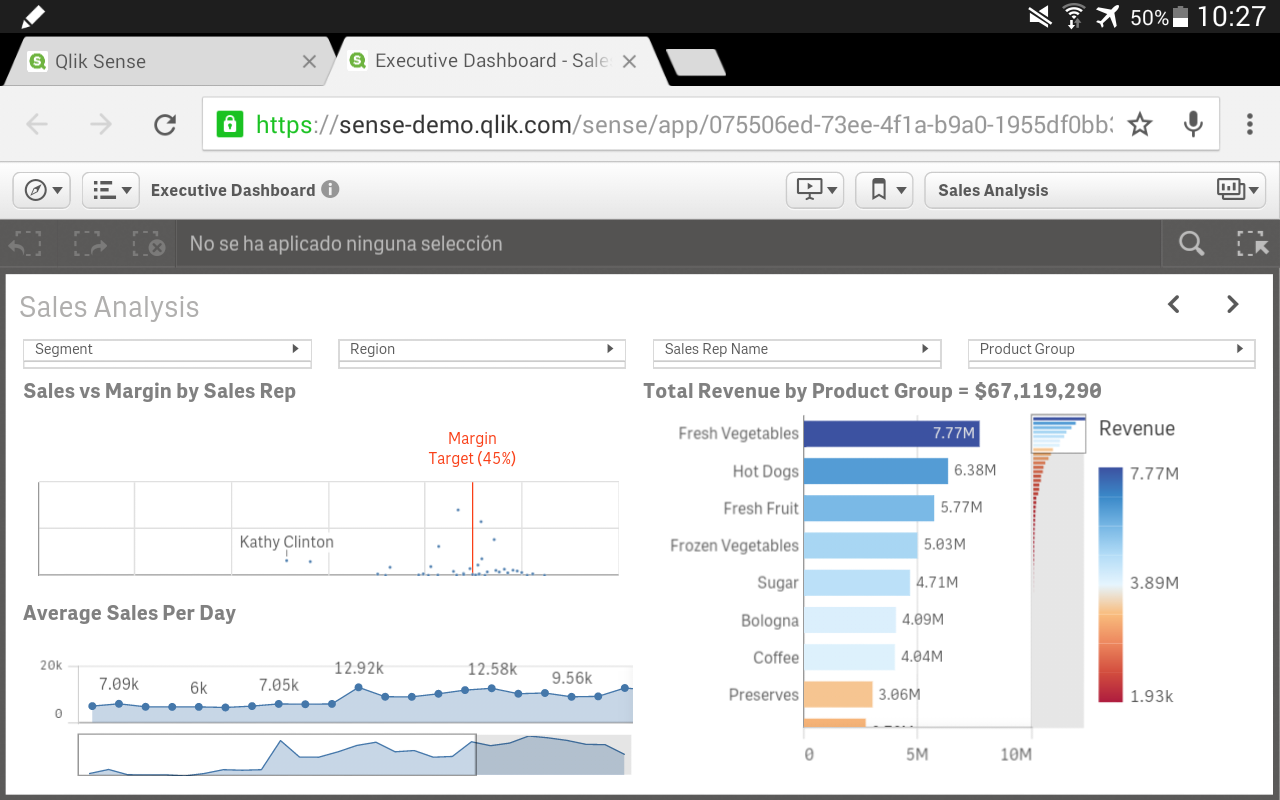Click the Revenue color gradient legend

[x=1111, y=584]
